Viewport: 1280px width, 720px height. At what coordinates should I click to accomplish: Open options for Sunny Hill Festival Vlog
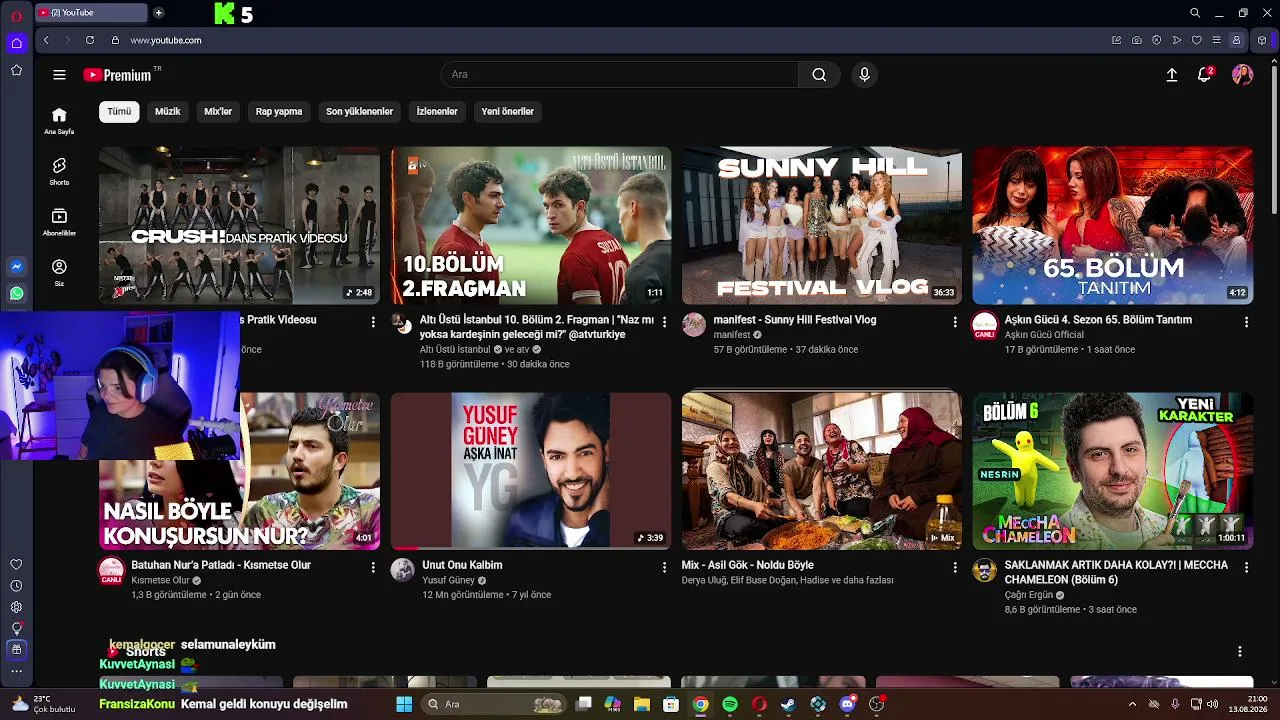[955, 323]
